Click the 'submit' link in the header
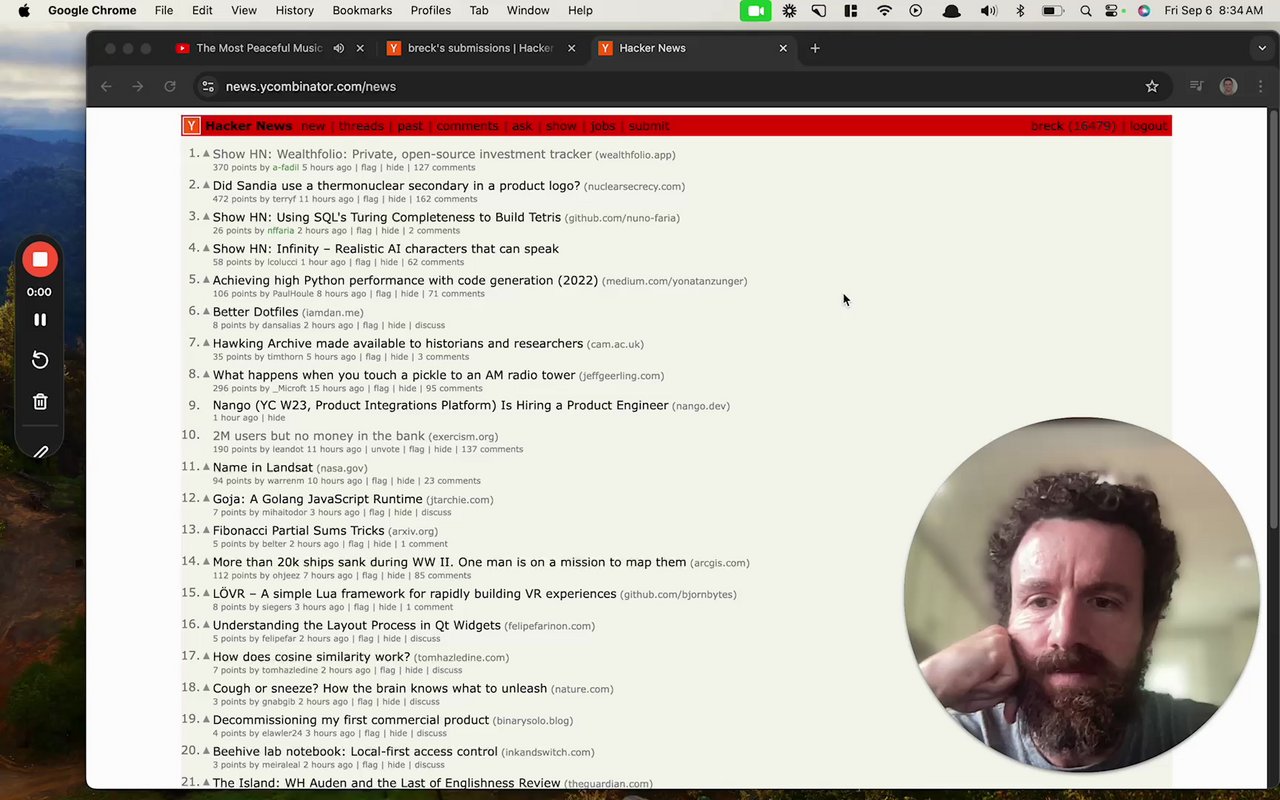Image resolution: width=1280 pixels, height=800 pixels. (649, 126)
